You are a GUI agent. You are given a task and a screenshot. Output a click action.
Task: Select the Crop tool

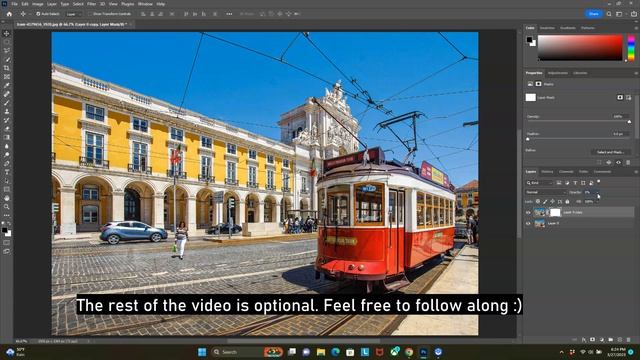point(7,68)
